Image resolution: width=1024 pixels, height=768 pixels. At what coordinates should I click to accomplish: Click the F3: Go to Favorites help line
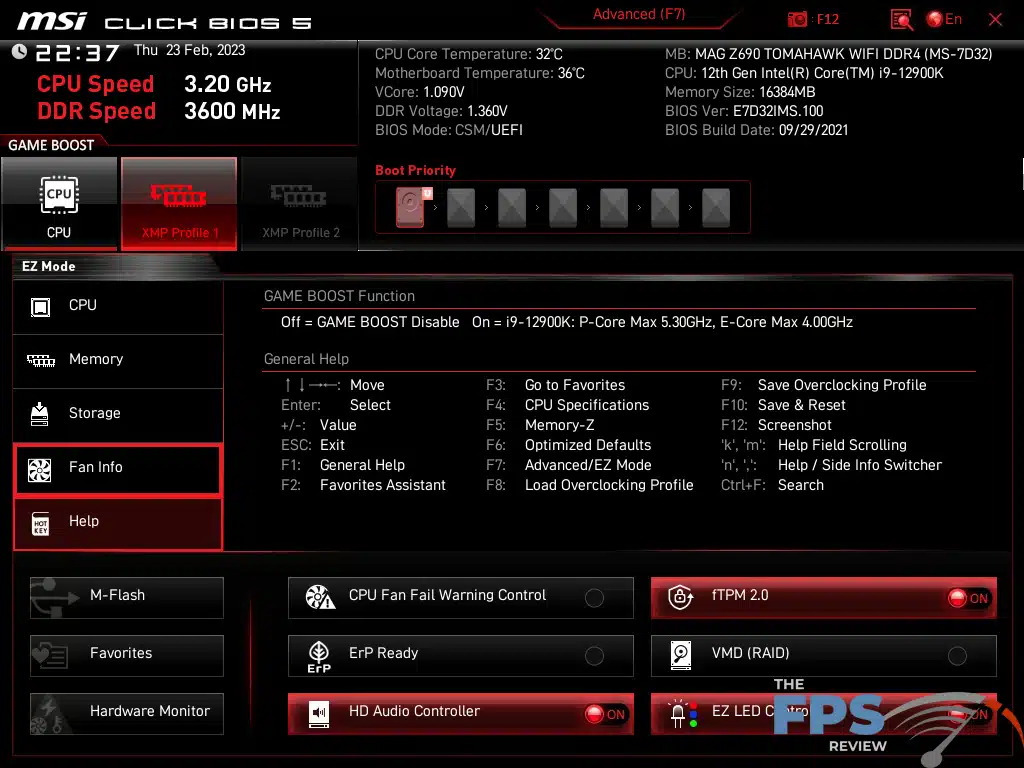tap(555, 385)
